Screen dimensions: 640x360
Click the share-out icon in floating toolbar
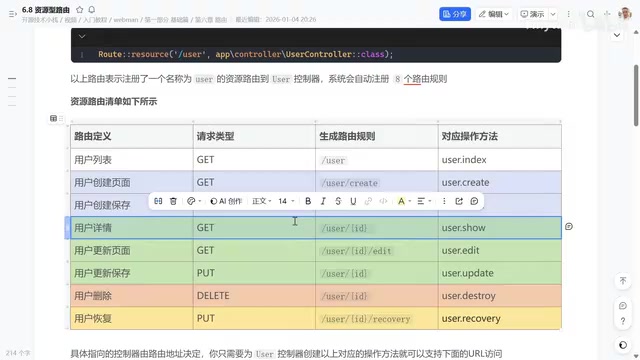click(459, 201)
